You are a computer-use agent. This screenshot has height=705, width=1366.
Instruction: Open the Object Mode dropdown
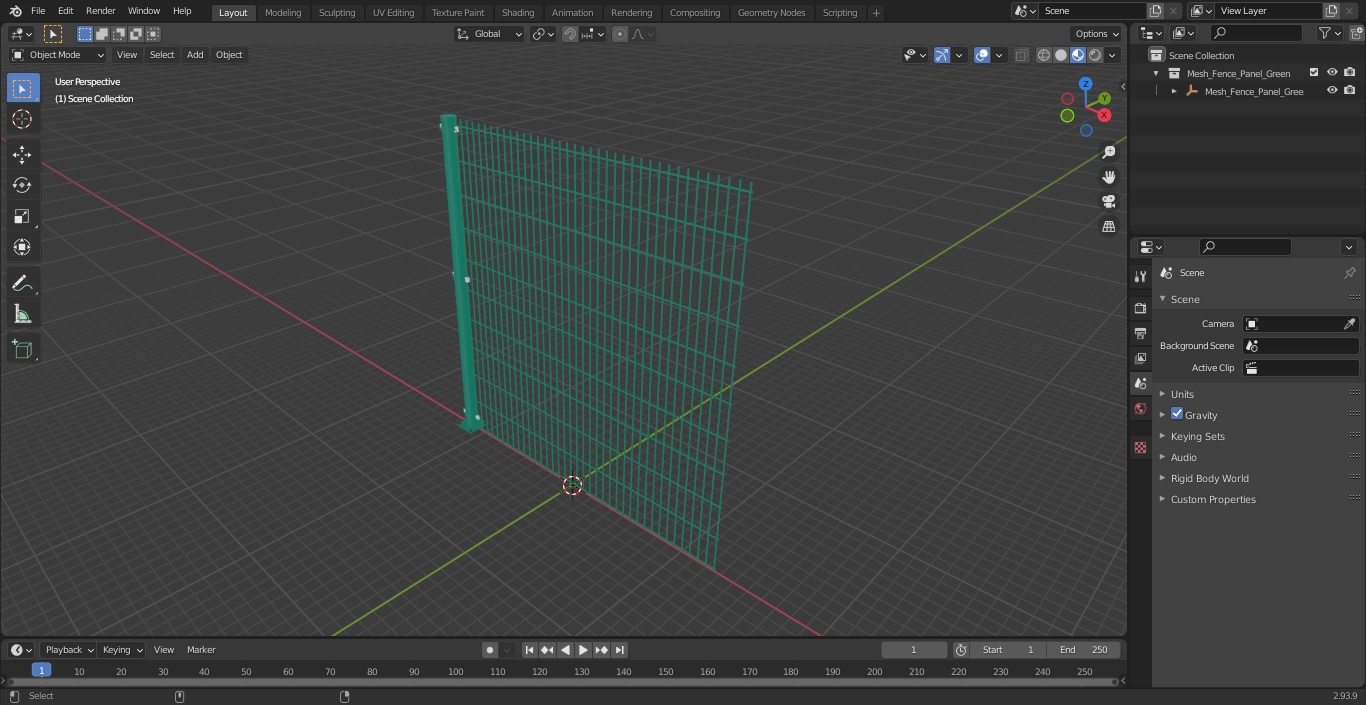point(58,55)
